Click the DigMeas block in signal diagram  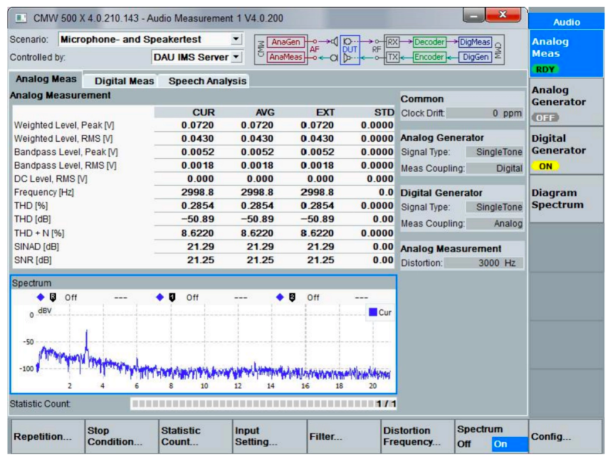[475, 42]
